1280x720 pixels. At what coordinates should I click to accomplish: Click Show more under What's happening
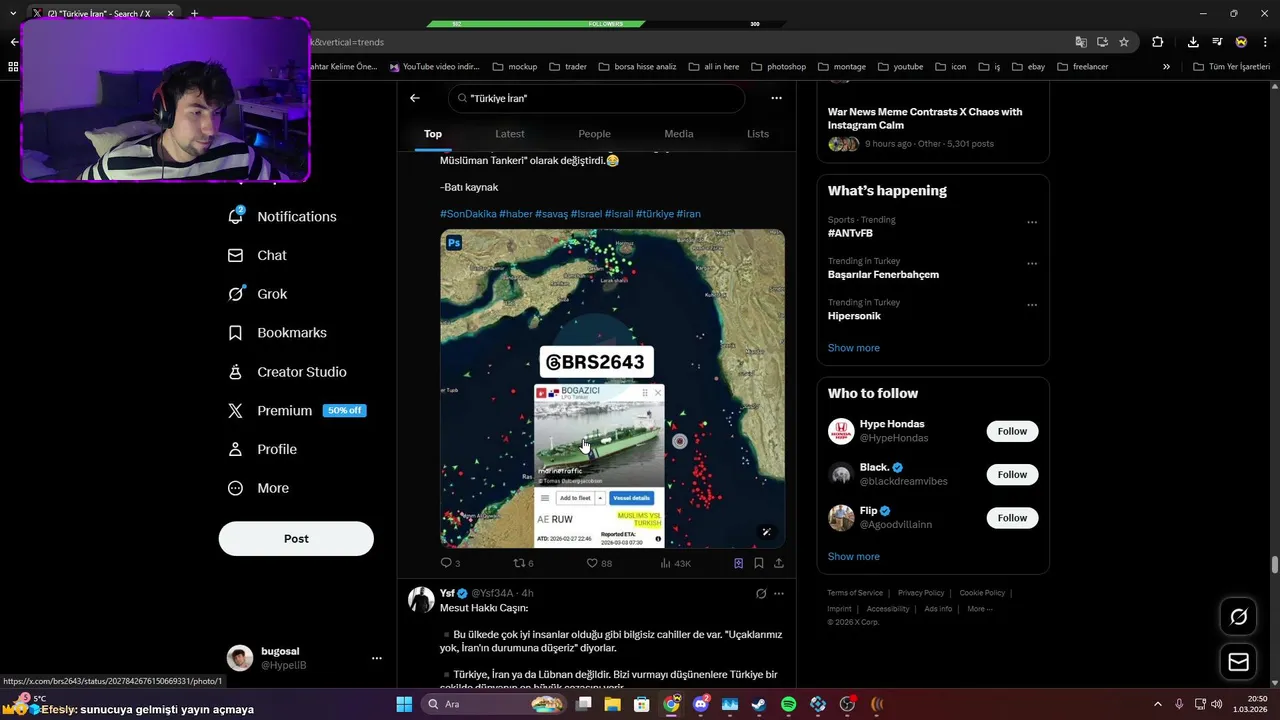[854, 348]
